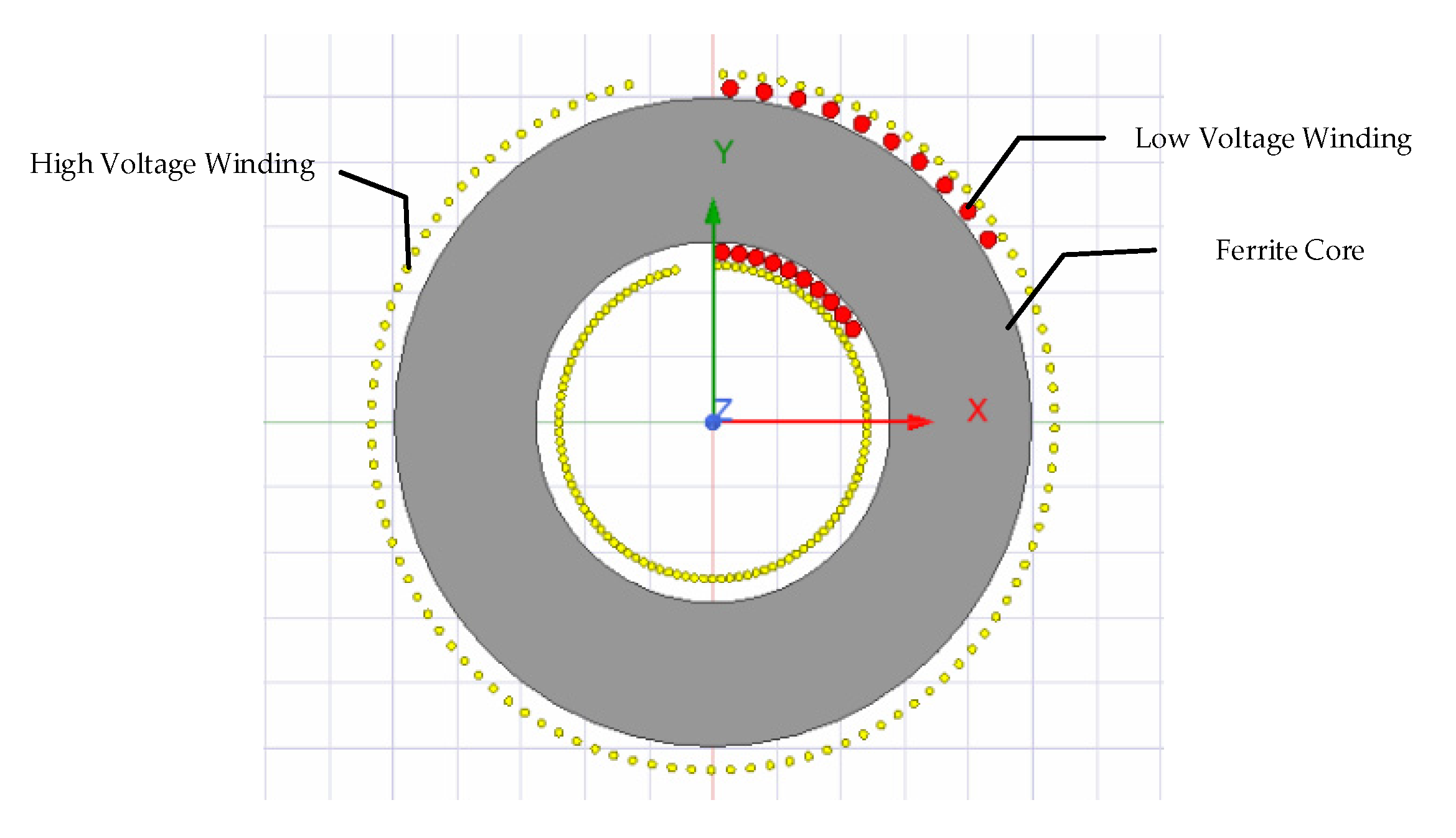Click the first red inner winding dot
Viewport: 1456px width, 838px height.
[722, 252]
